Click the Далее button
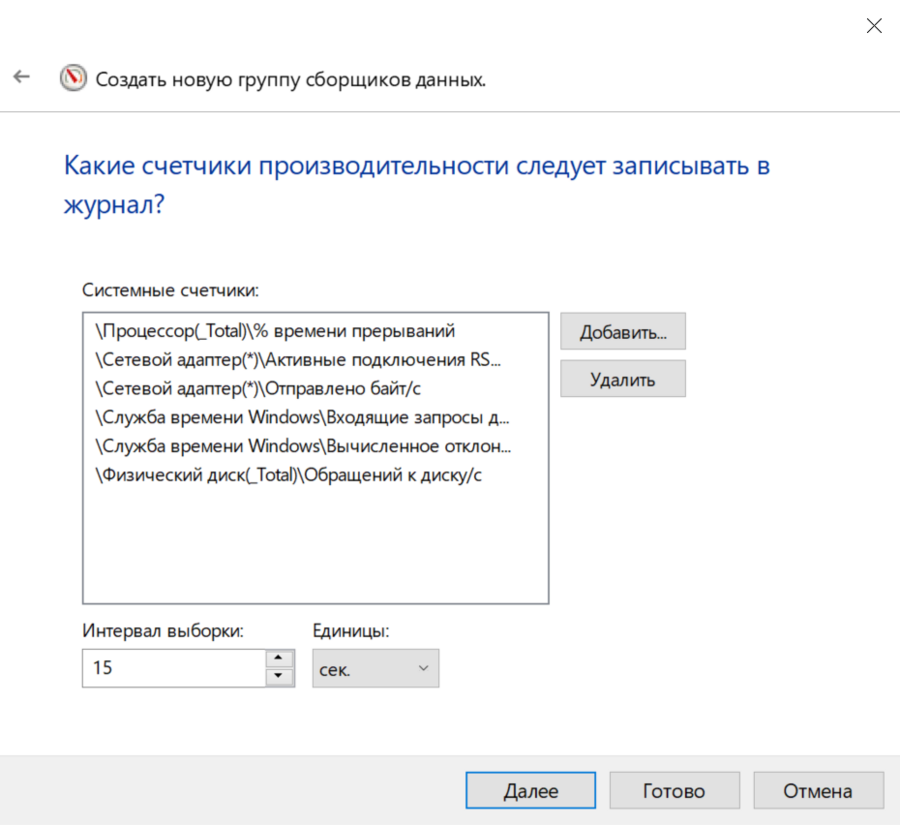The image size is (900, 825). [x=530, y=791]
